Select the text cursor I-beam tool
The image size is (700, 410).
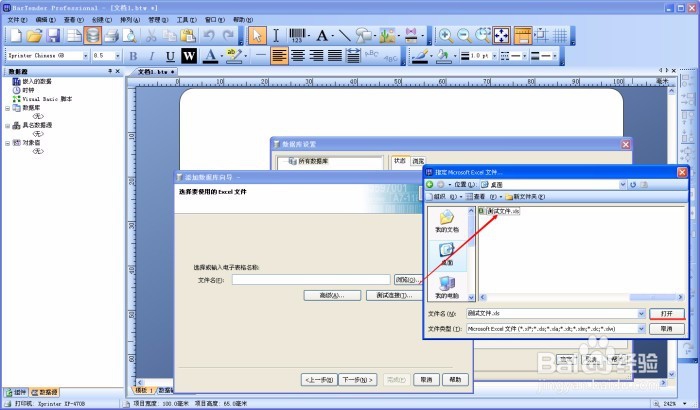pyautogui.click(x=276, y=36)
